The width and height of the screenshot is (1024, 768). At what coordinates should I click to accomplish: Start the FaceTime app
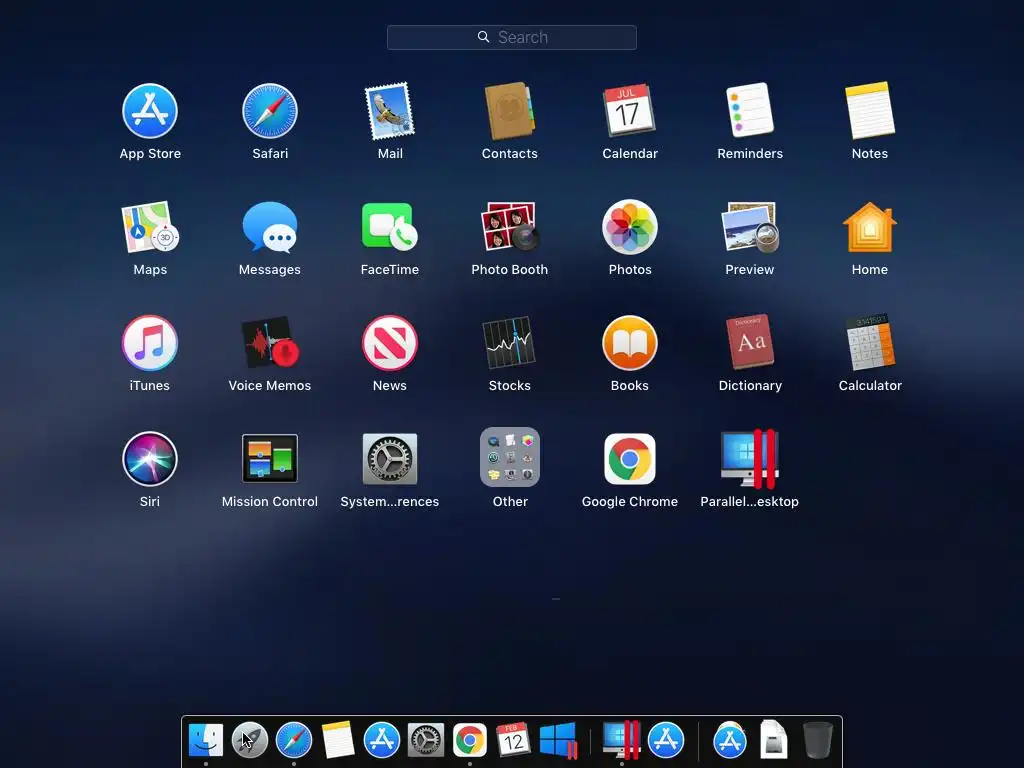click(390, 227)
